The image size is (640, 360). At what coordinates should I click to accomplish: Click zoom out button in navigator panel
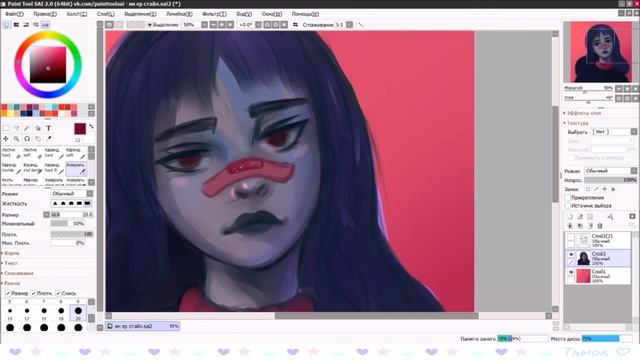pos(619,89)
